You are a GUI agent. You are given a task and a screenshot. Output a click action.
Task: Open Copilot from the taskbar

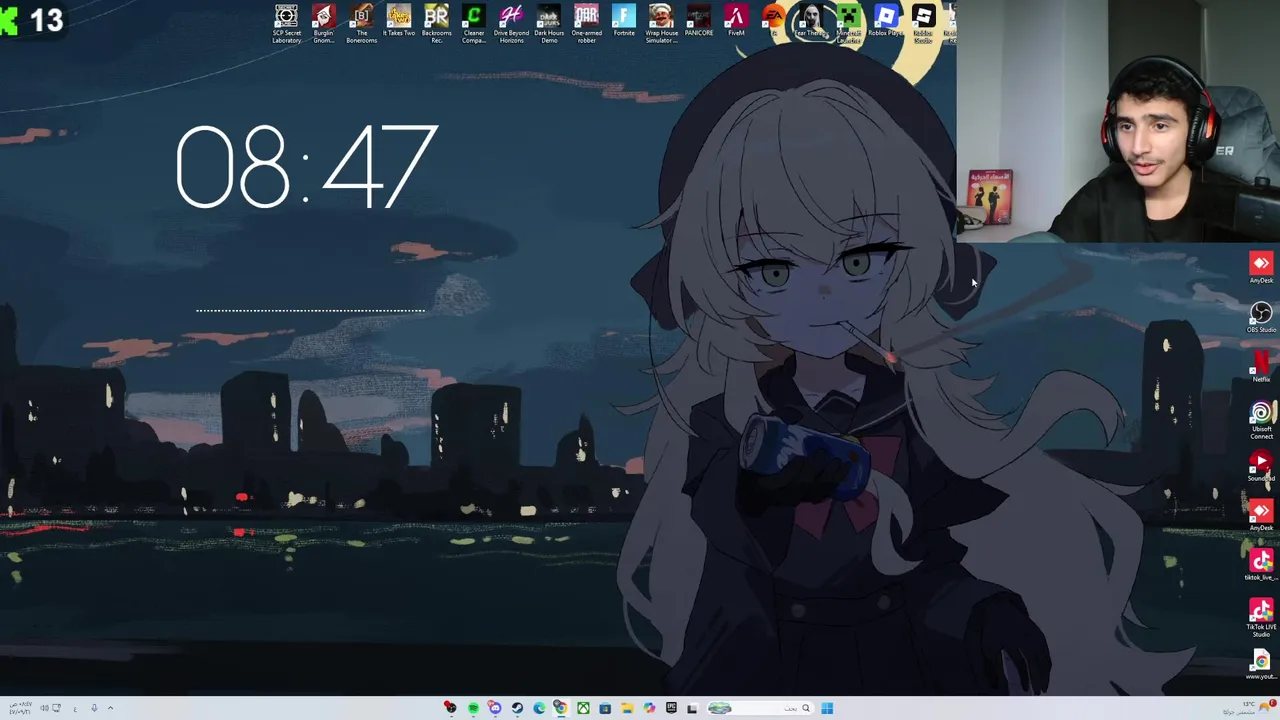(649, 708)
